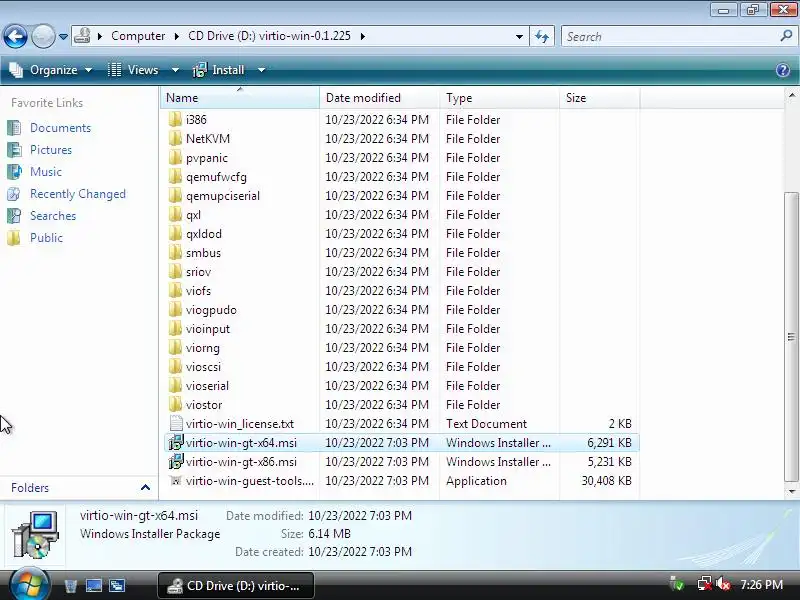Click the Text Document type cell
The height and width of the screenshot is (600, 800).
486,423
